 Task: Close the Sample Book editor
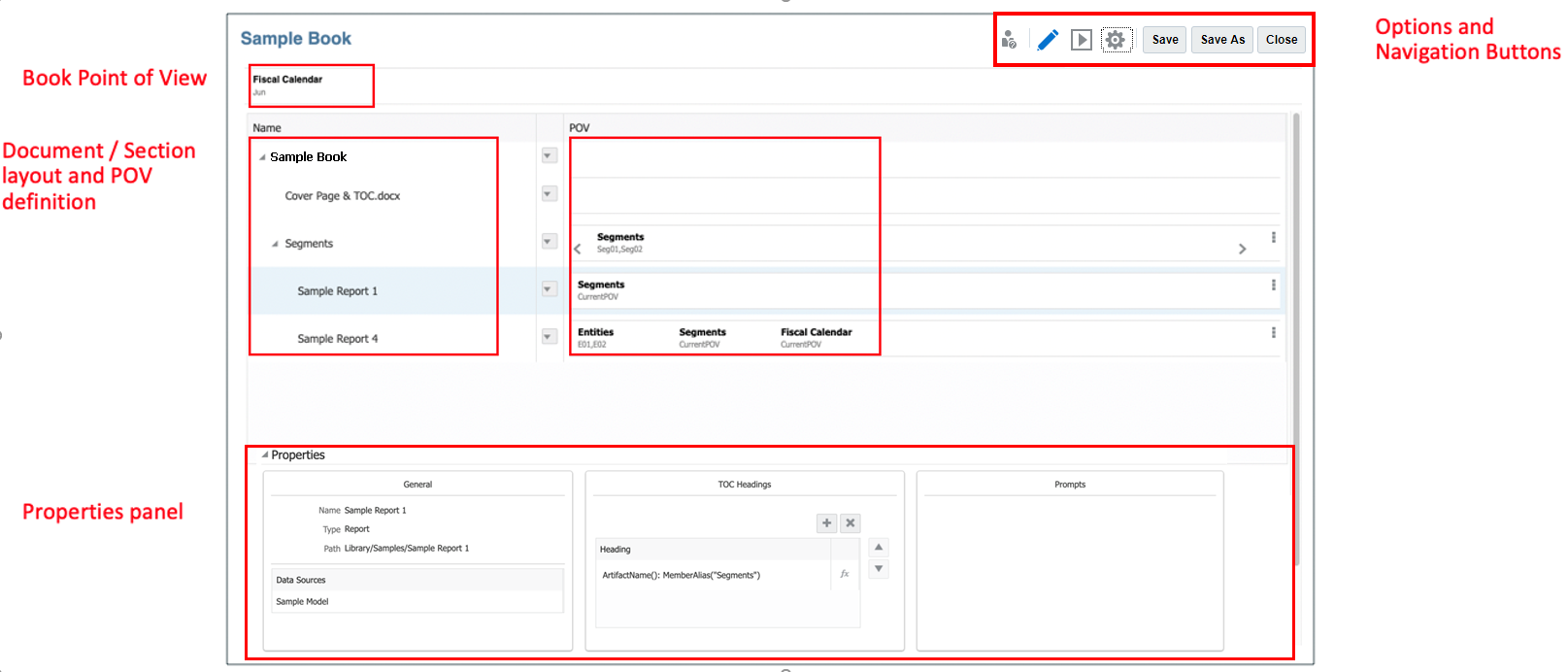click(1282, 40)
